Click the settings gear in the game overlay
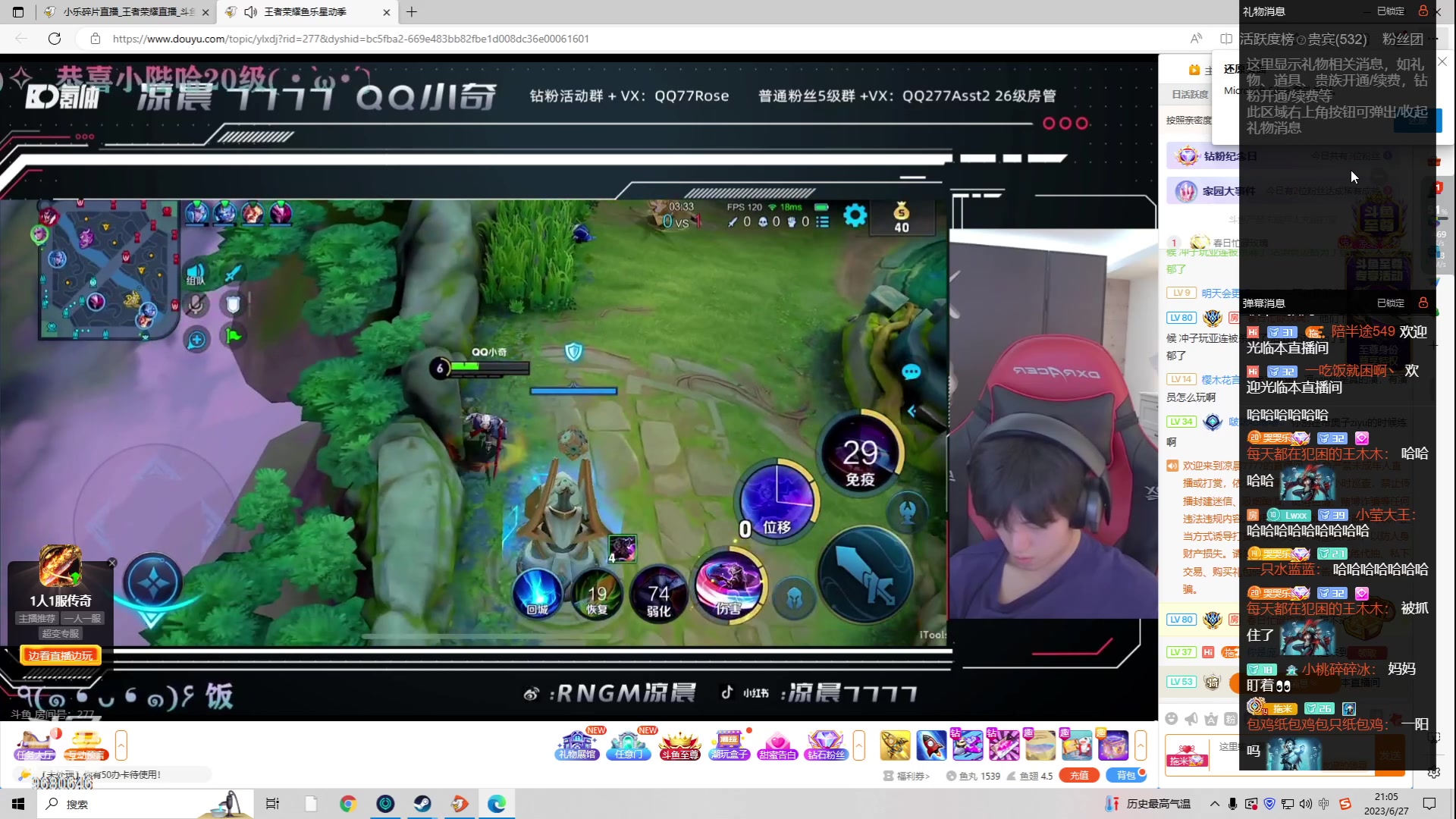The height and width of the screenshot is (819, 1456). pyautogui.click(x=855, y=216)
